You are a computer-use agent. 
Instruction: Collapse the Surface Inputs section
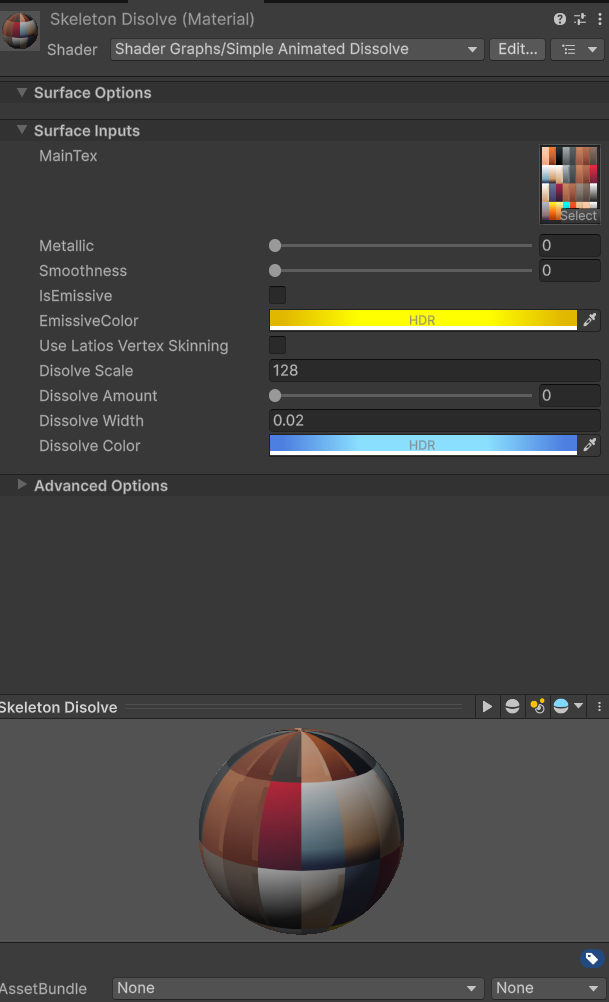coord(21,130)
